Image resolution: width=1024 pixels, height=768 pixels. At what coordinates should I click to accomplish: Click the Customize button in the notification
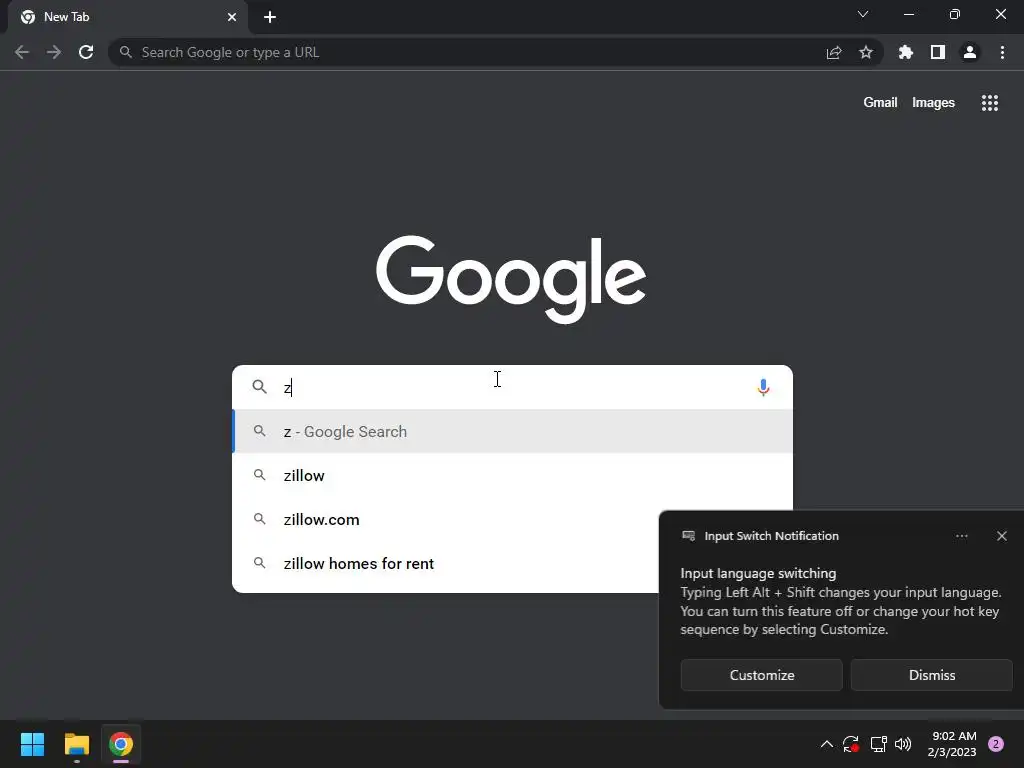(x=761, y=675)
